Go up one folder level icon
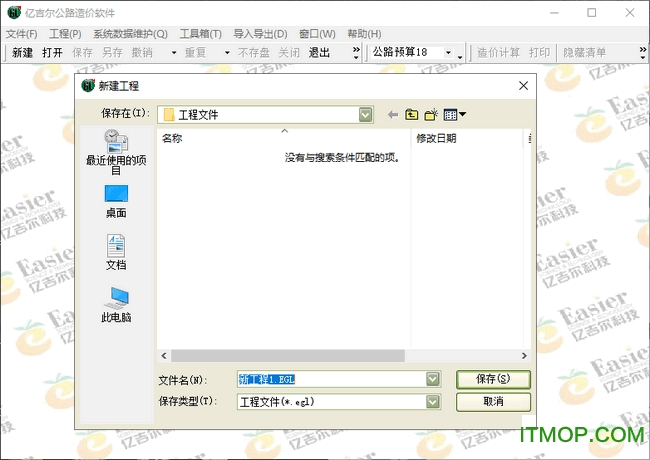 pos(411,114)
